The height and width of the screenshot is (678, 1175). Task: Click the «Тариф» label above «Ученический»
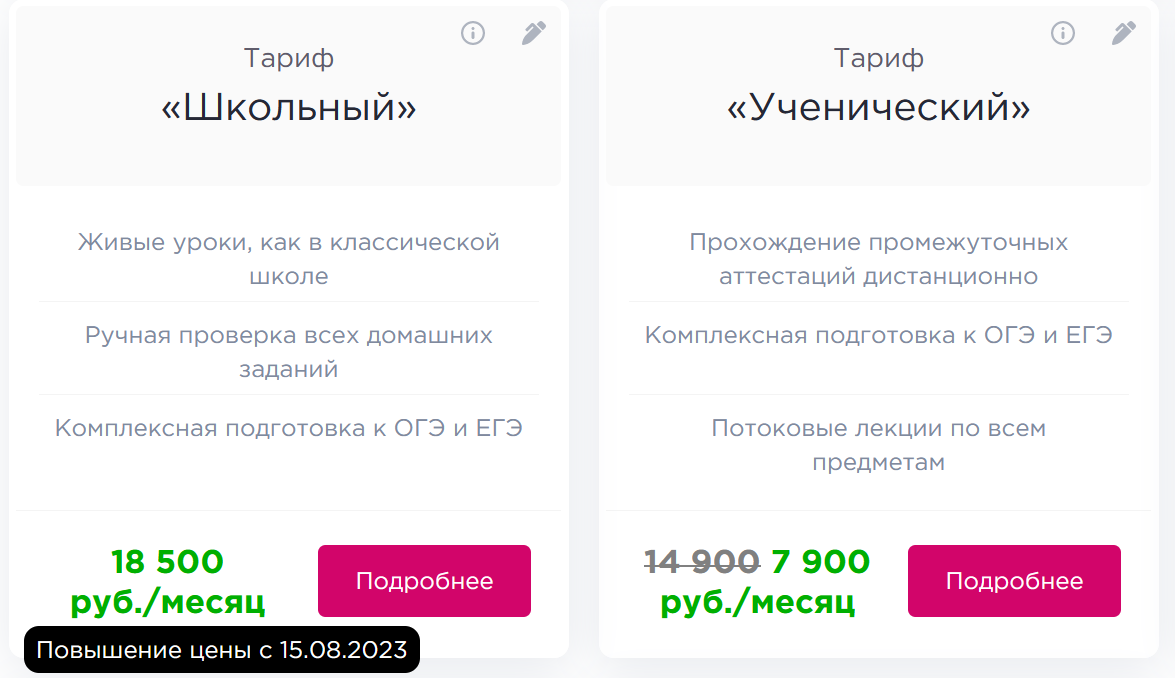coord(879,58)
